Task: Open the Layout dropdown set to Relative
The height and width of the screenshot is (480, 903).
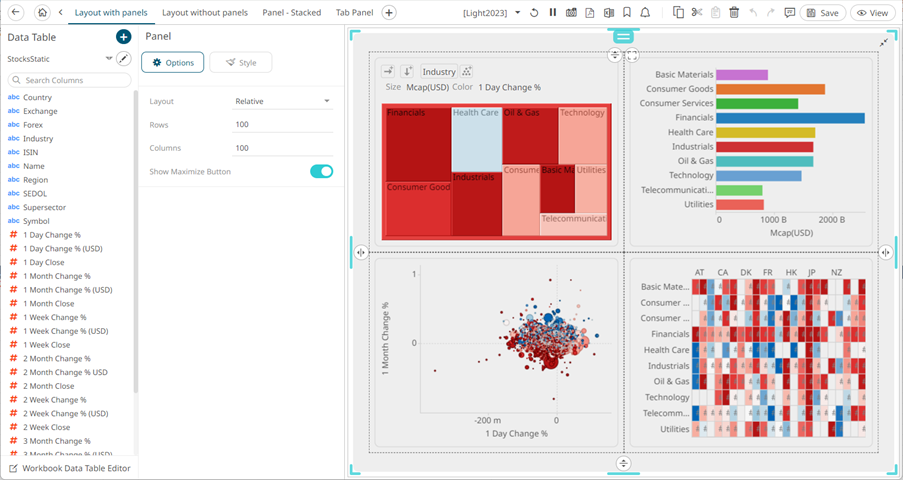Action: [282, 101]
